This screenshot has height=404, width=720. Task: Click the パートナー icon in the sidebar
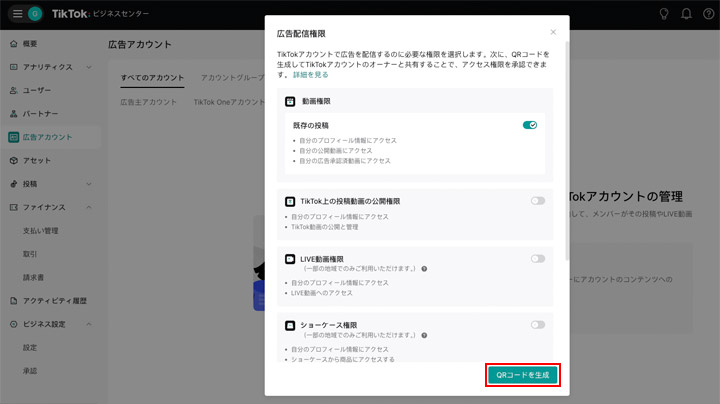click(x=13, y=114)
